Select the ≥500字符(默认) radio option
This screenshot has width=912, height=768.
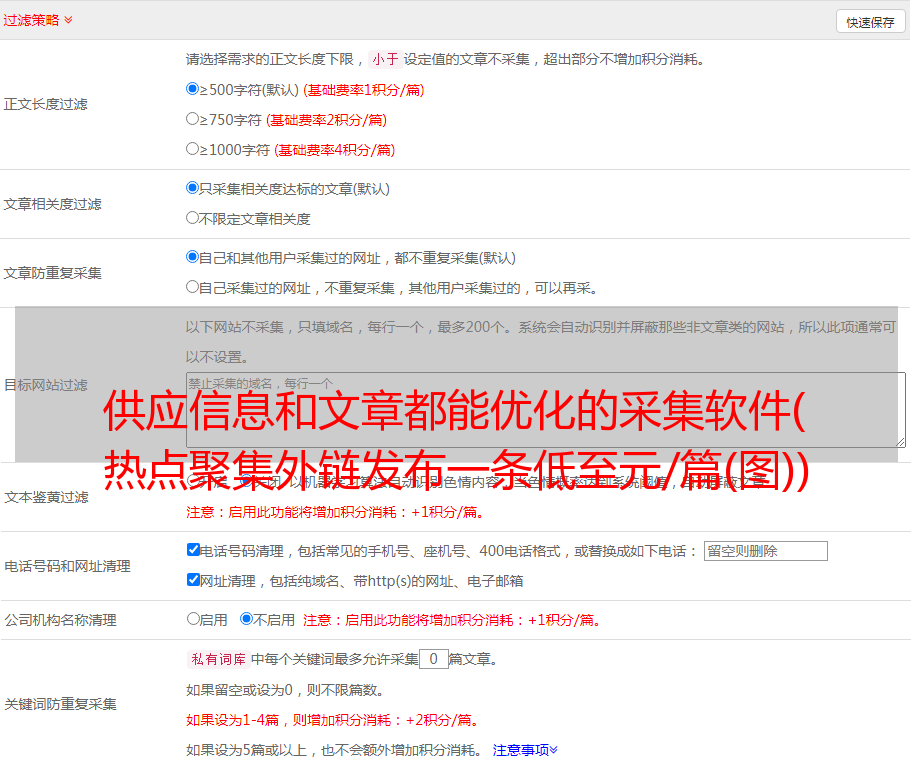[x=192, y=89]
